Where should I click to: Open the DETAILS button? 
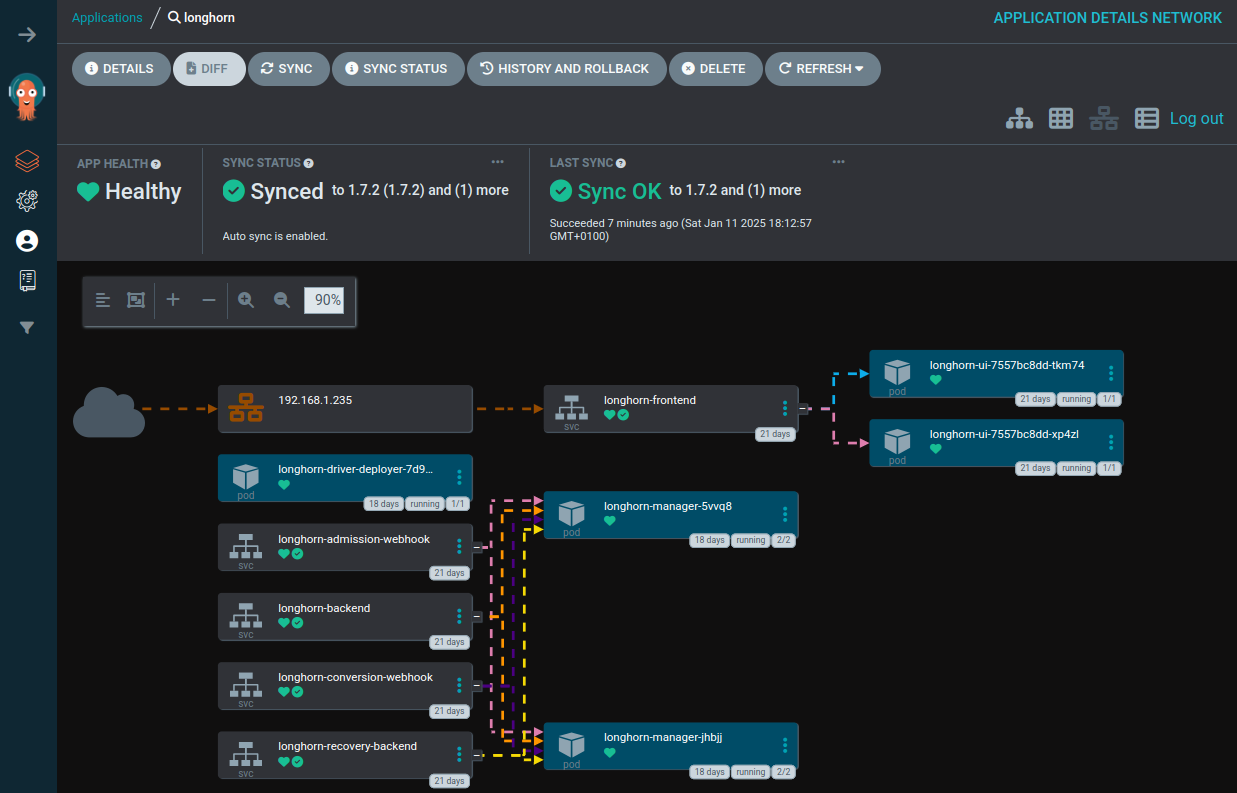[x=121, y=69]
